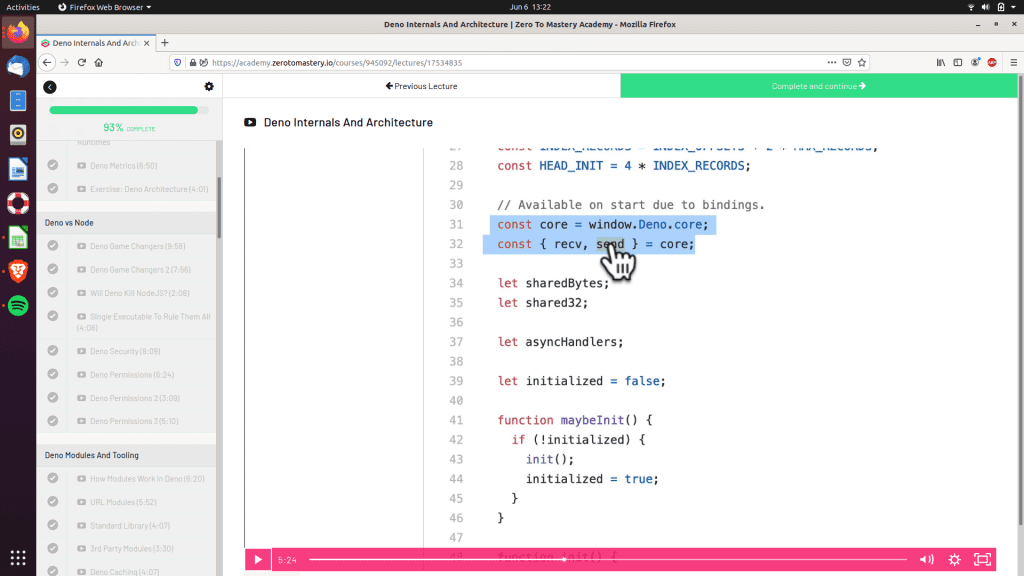View site security lock info
Viewport: 1024px width, 576px height.
tap(193, 63)
